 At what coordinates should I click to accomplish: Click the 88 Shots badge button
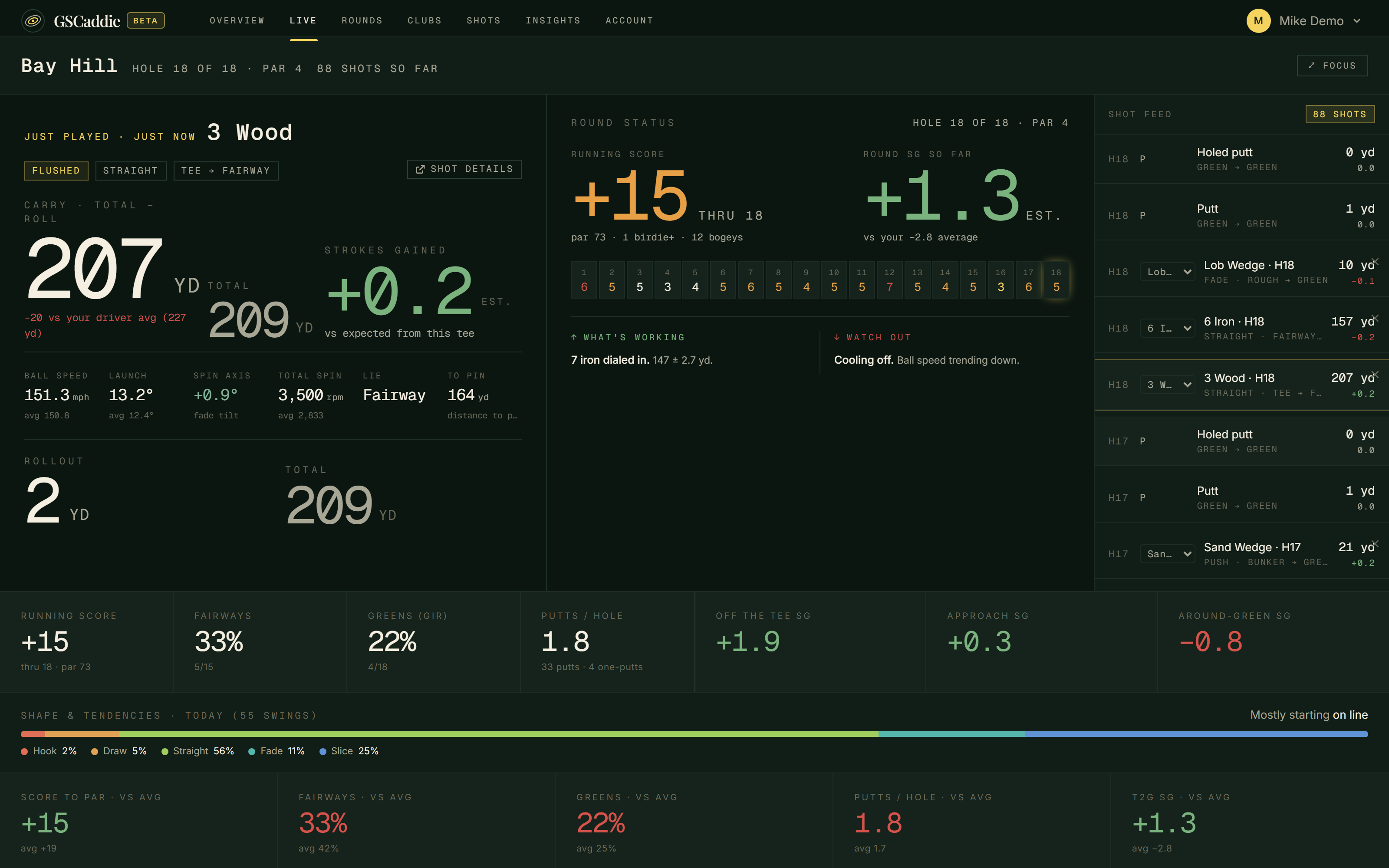coord(1340,114)
